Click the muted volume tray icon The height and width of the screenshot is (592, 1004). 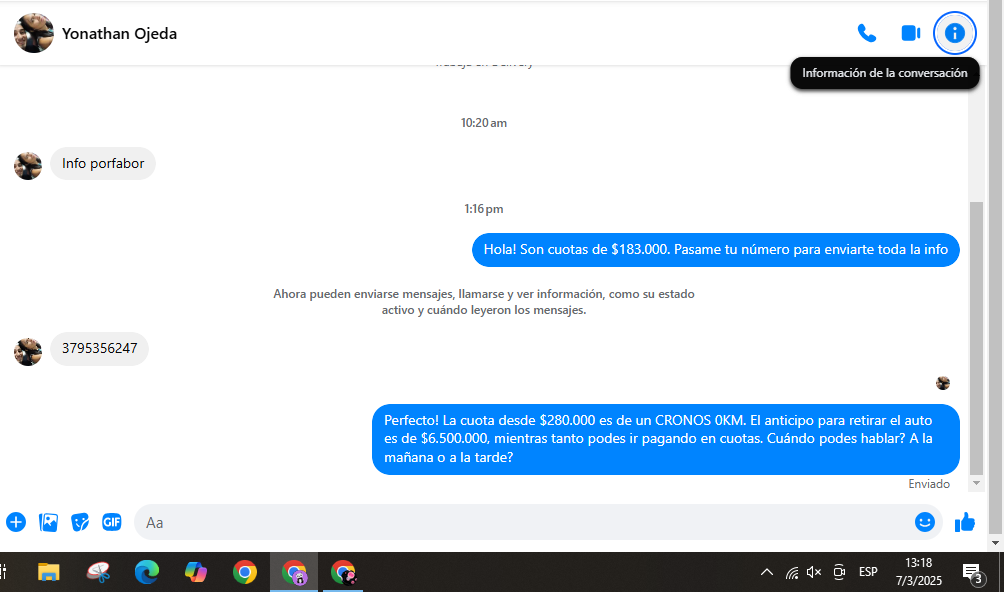point(814,572)
